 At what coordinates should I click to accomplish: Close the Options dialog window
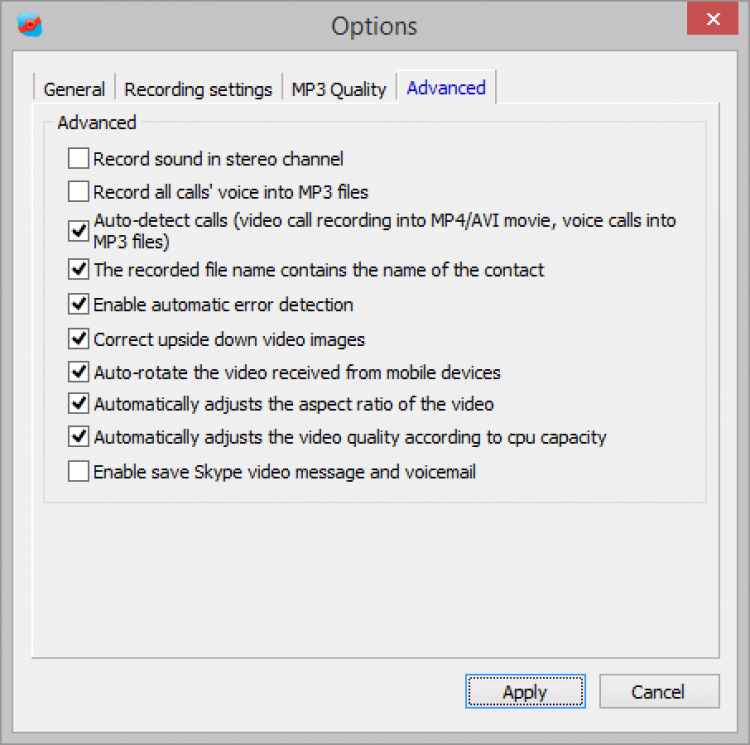[713, 20]
